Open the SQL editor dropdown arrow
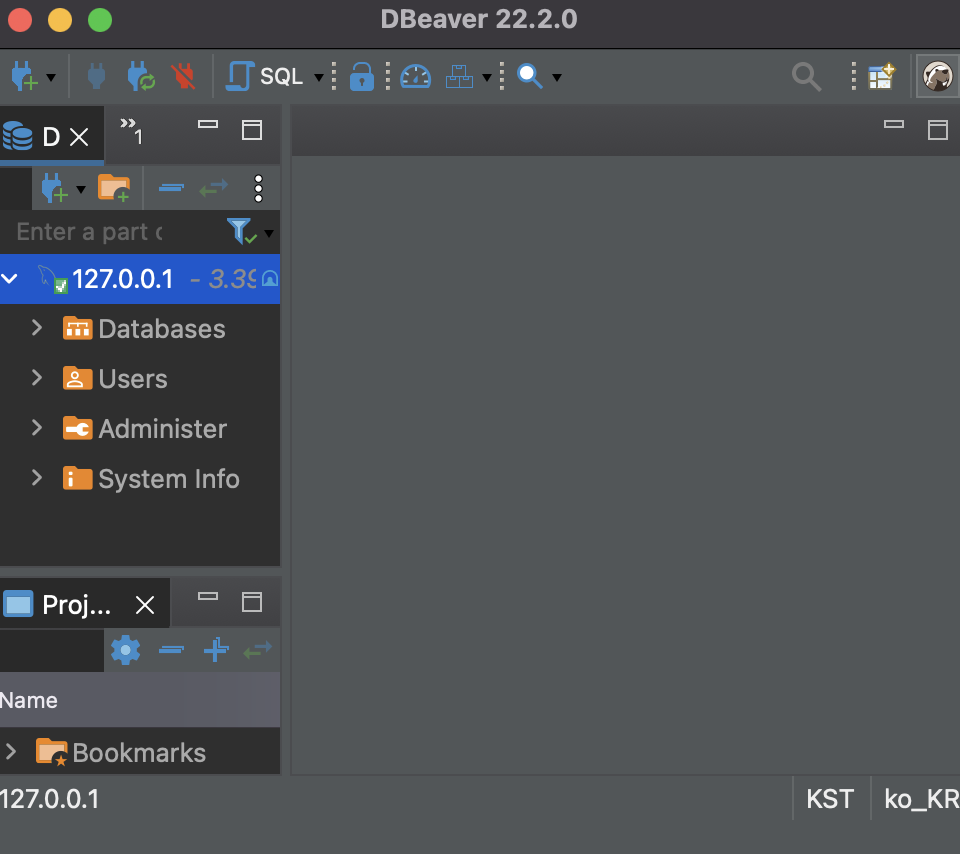 click(x=319, y=77)
